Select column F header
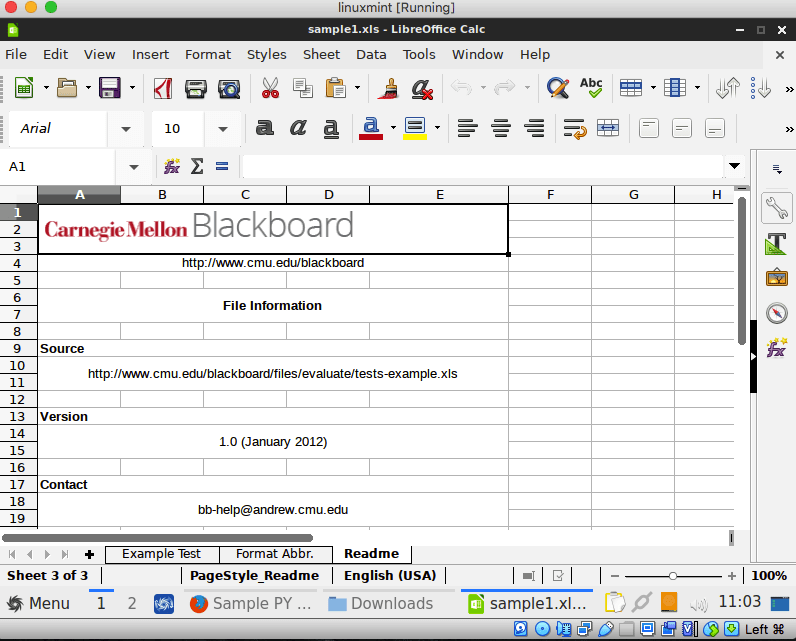This screenshot has height=641, width=796. (x=550, y=195)
